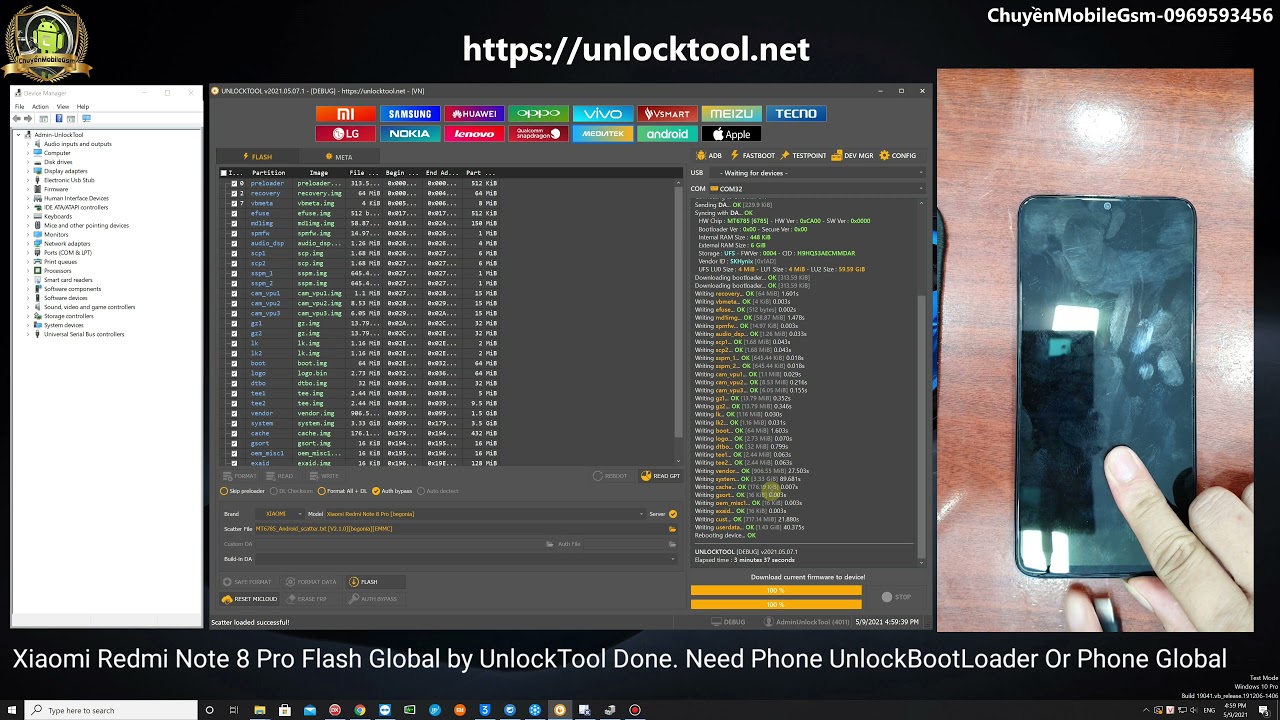This screenshot has width=1280, height=720.
Task: Click the back arrow in Device Manager toolbar
Action: [x=17, y=118]
